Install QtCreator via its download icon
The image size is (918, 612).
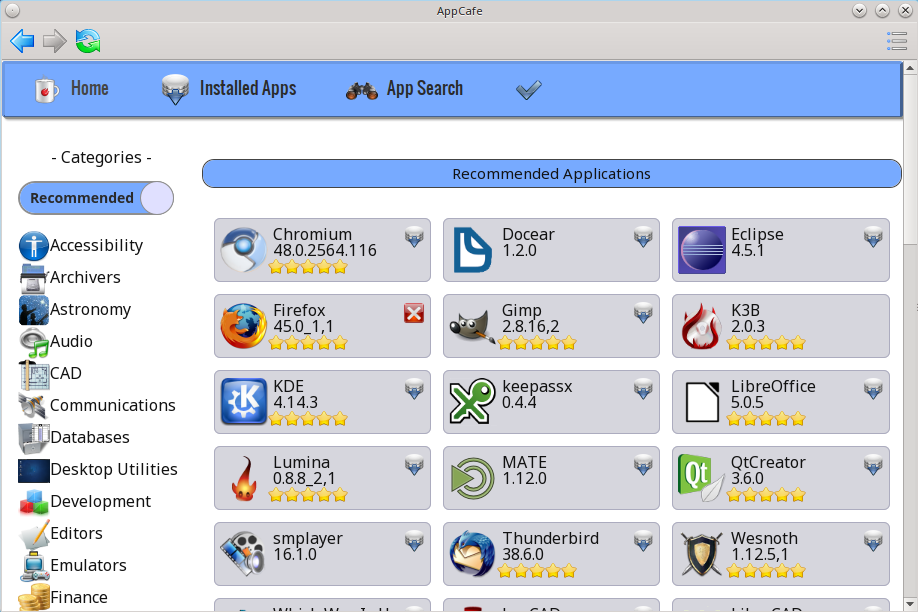873,466
